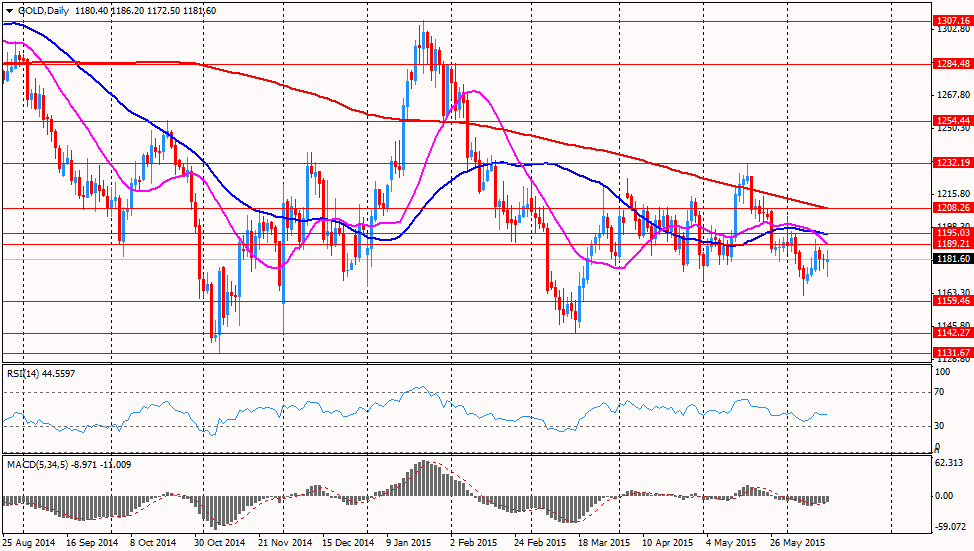Click the RSI scale value 100
The height and width of the screenshot is (551, 974).
[x=942, y=372]
